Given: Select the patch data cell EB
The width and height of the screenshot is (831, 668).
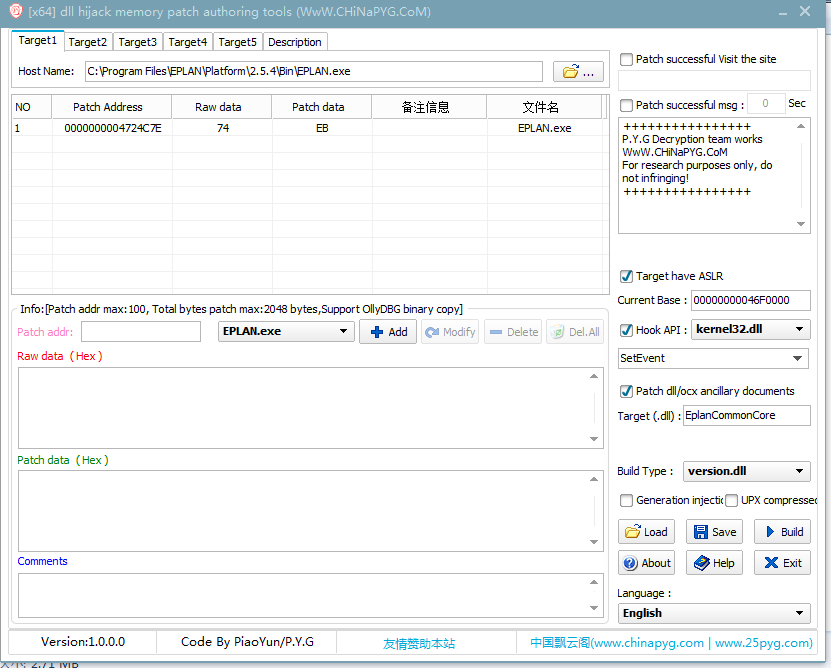Looking at the screenshot, I should (x=322, y=128).
